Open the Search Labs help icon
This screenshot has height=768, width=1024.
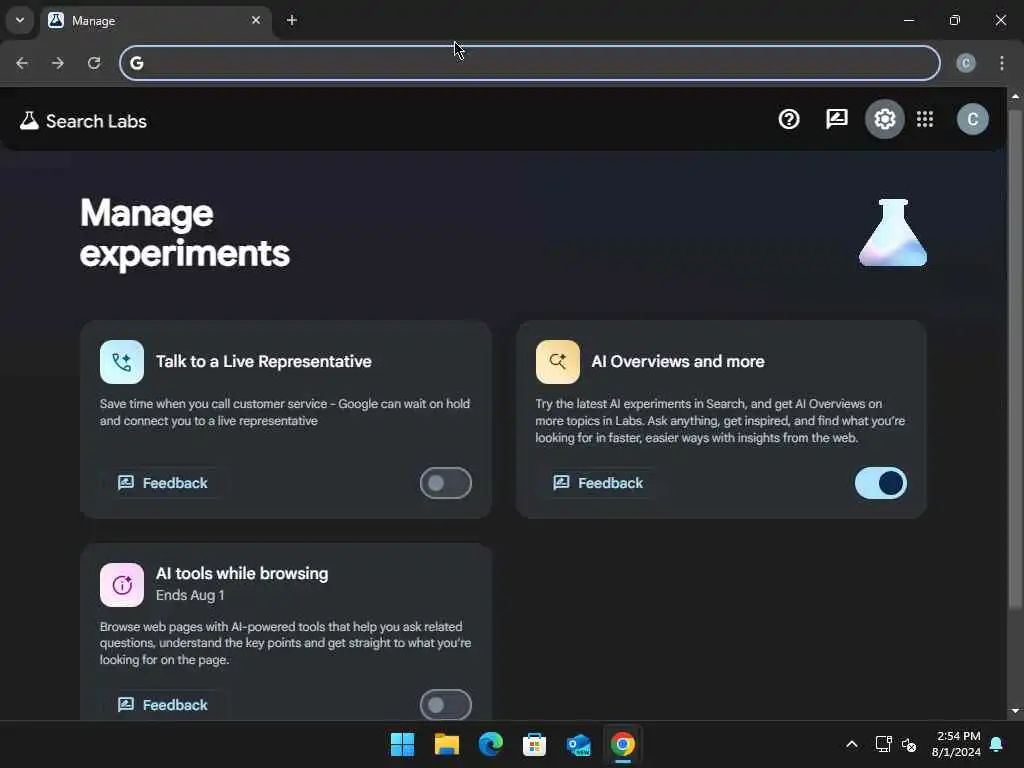coord(789,119)
